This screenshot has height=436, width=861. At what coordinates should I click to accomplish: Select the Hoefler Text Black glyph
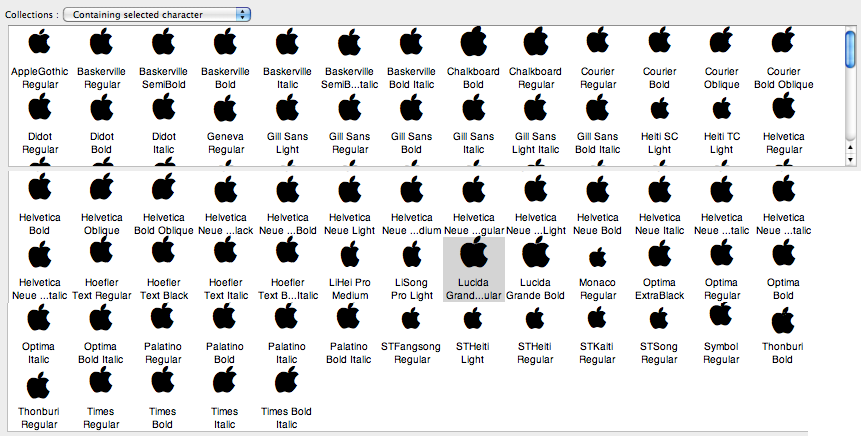[x=163, y=250]
